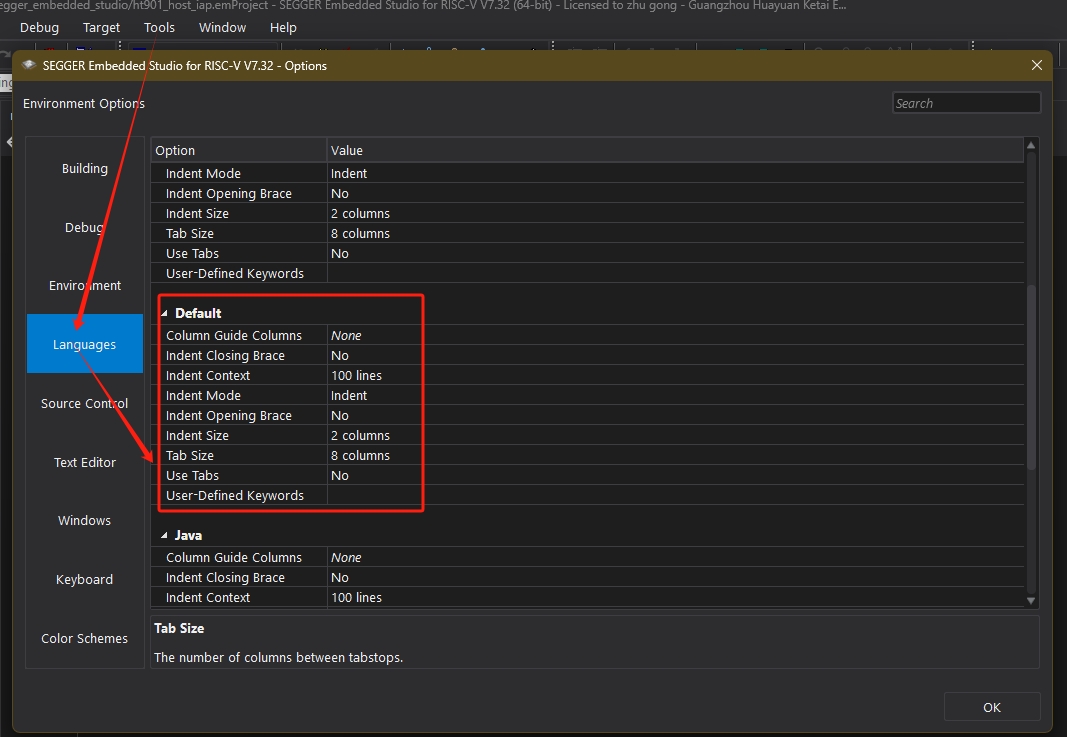The width and height of the screenshot is (1067, 737).
Task: Click Default Indent Context value 100 lines
Action: (357, 376)
